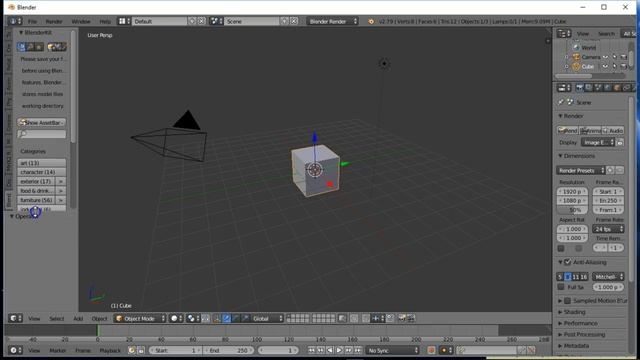Open the Global orientation dropdown

267,318
